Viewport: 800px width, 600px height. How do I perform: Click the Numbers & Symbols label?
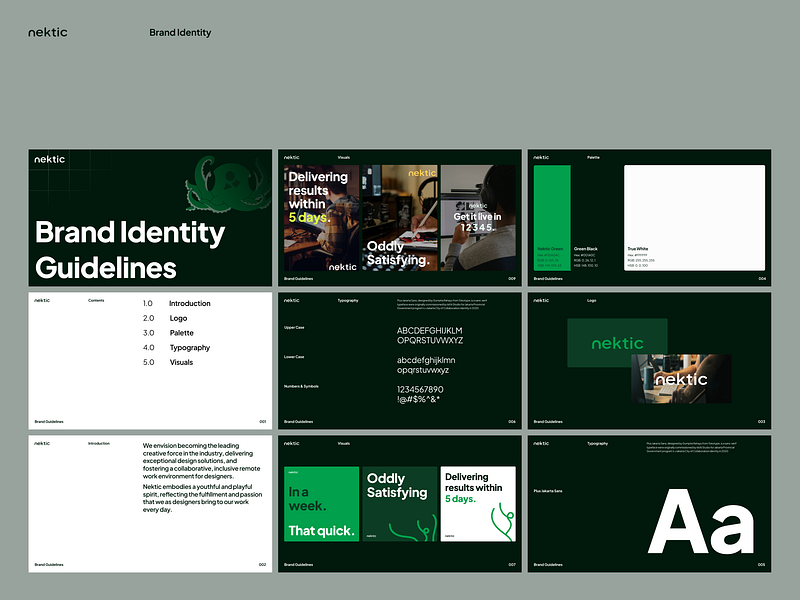click(x=301, y=386)
